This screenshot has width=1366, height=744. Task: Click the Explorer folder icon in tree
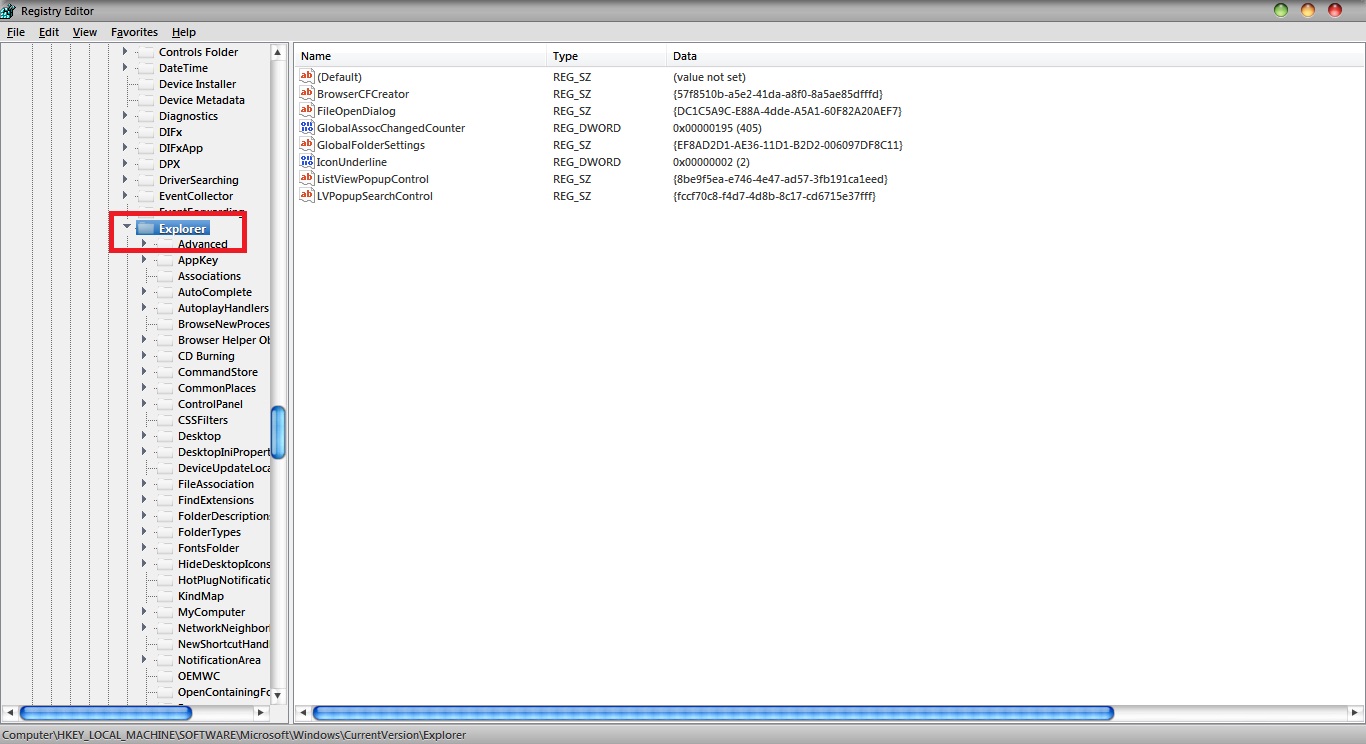coord(146,229)
